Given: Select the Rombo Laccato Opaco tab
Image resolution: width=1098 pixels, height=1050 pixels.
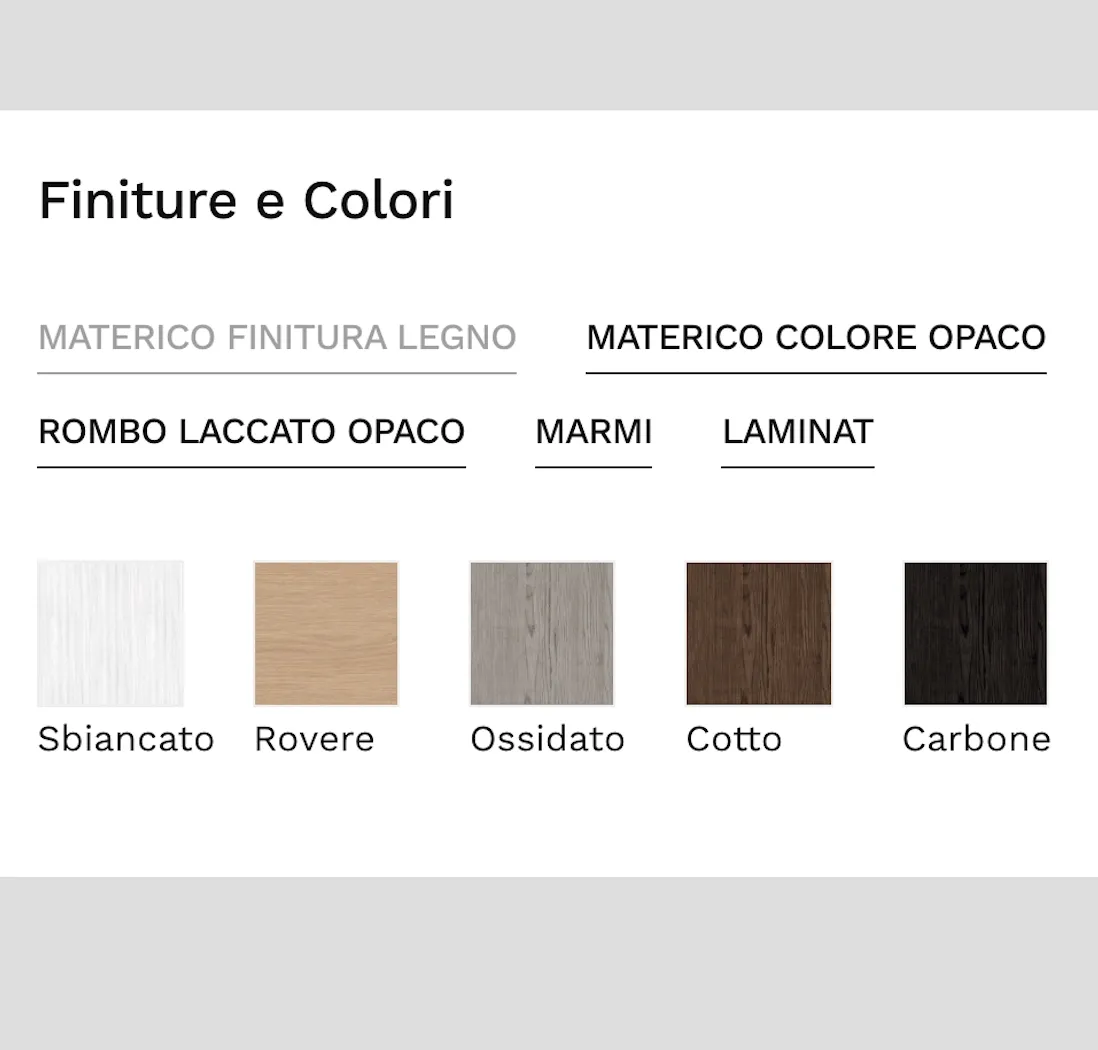Looking at the screenshot, I should coord(251,432).
